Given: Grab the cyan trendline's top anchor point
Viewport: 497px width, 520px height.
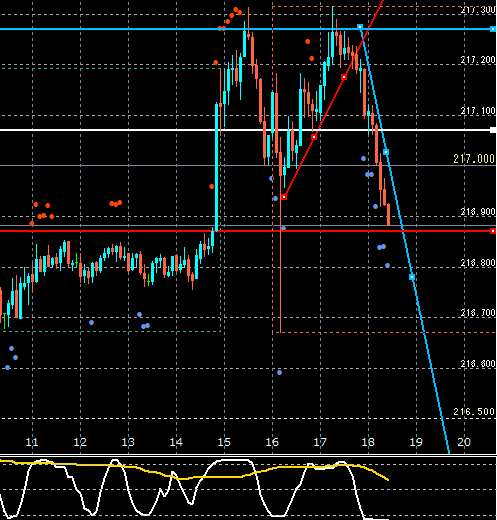Looking at the screenshot, I should coord(360,27).
